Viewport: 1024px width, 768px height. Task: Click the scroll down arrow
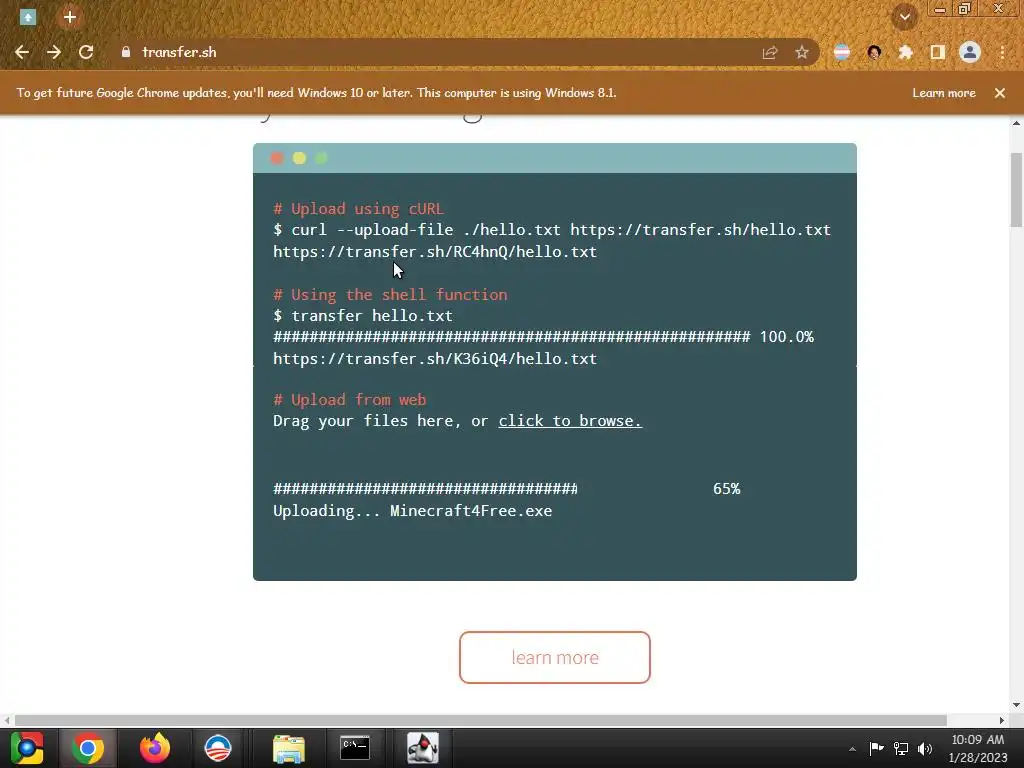(x=1017, y=705)
